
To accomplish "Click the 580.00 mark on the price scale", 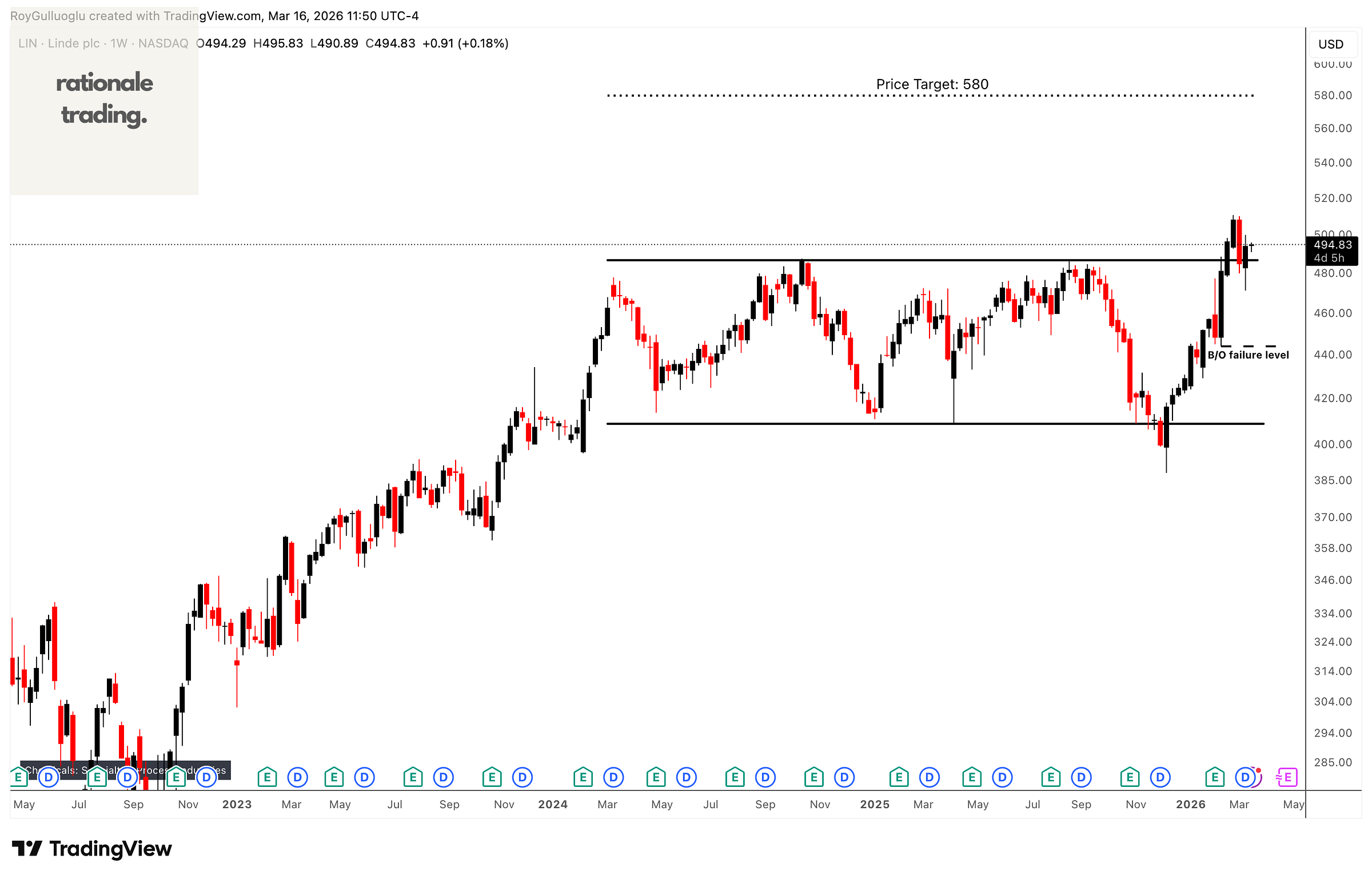I will pyautogui.click(x=1332, y=96).
